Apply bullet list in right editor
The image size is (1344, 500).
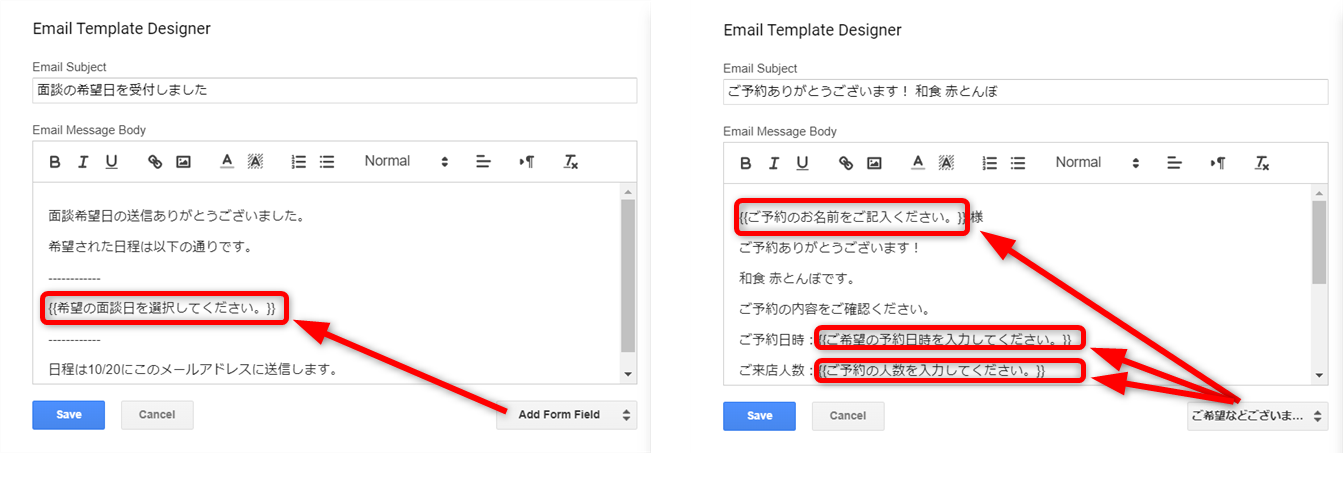tap(1018, 163)
